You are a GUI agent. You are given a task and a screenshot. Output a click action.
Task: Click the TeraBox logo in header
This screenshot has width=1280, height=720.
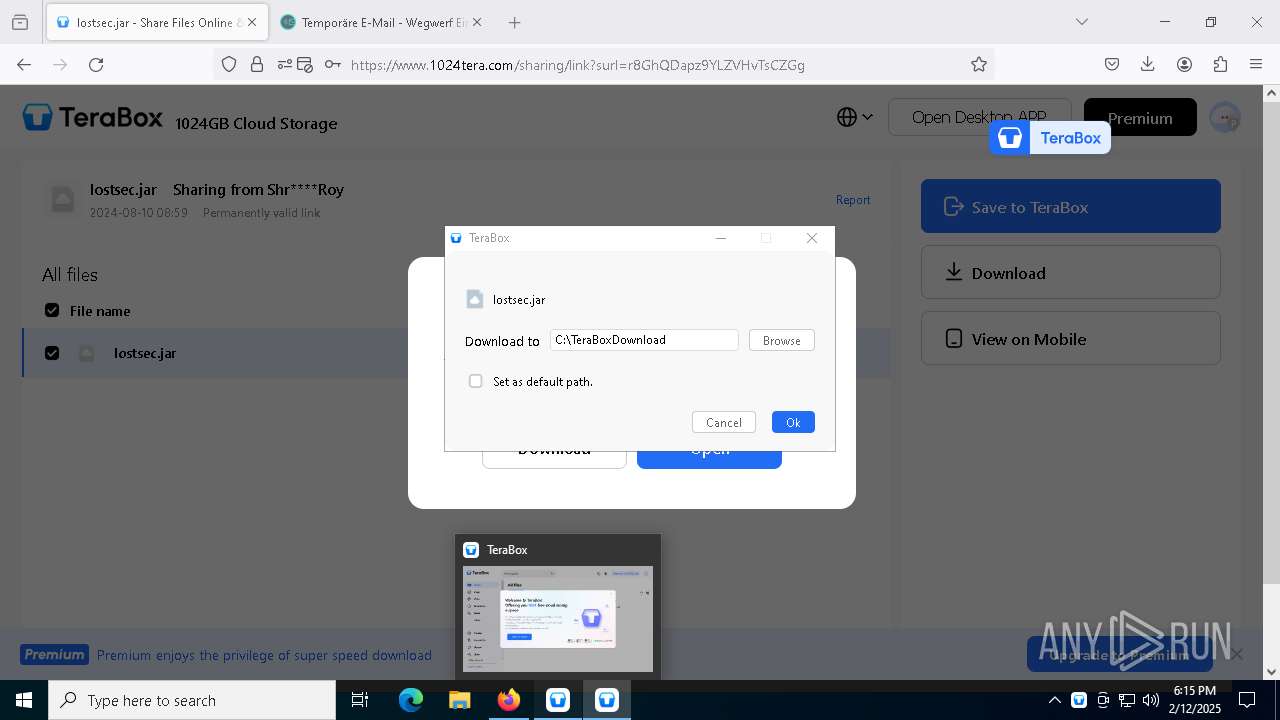tap(92, 117)
